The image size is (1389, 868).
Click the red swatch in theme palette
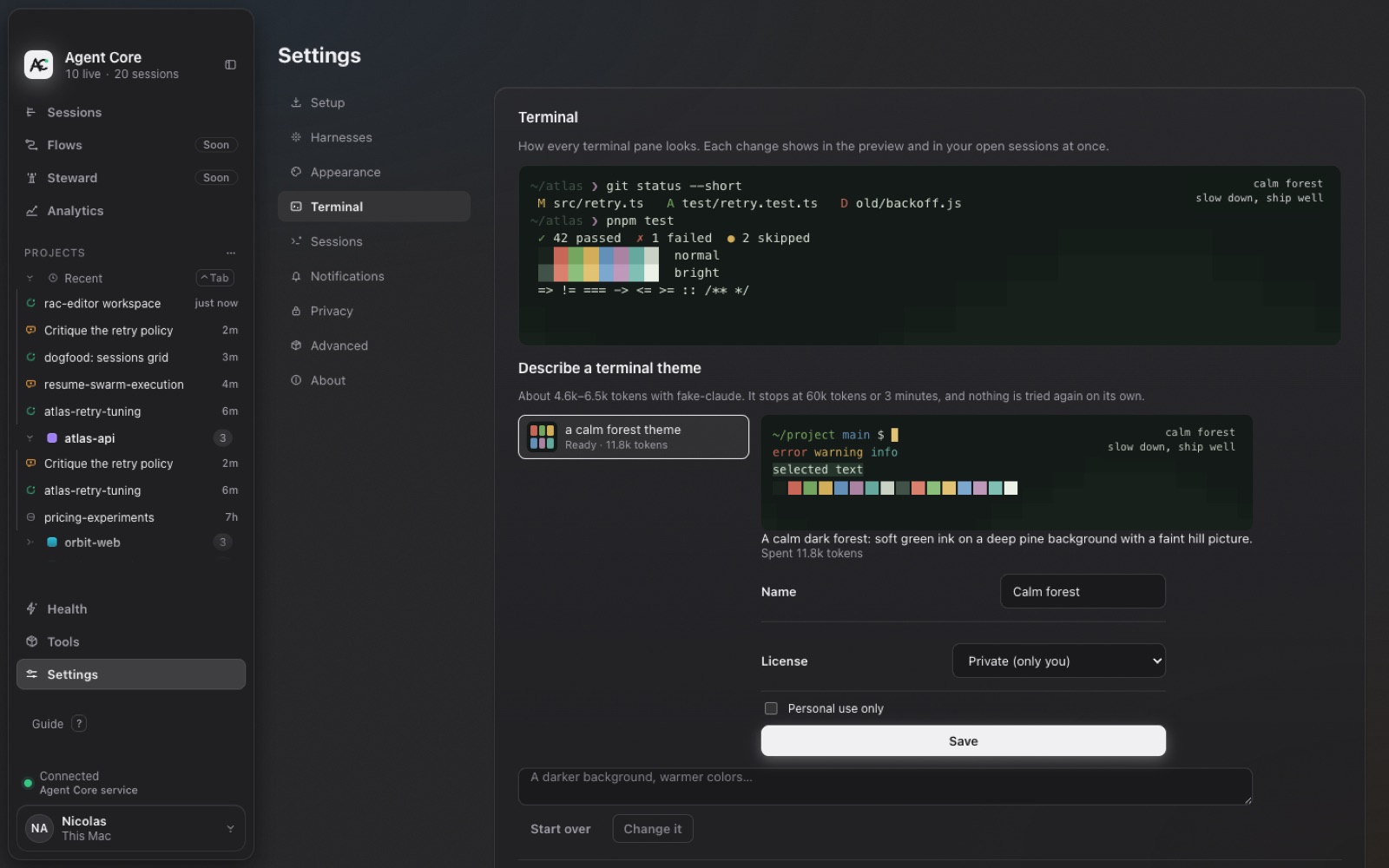pyautogui.click(x=794, y=489)
